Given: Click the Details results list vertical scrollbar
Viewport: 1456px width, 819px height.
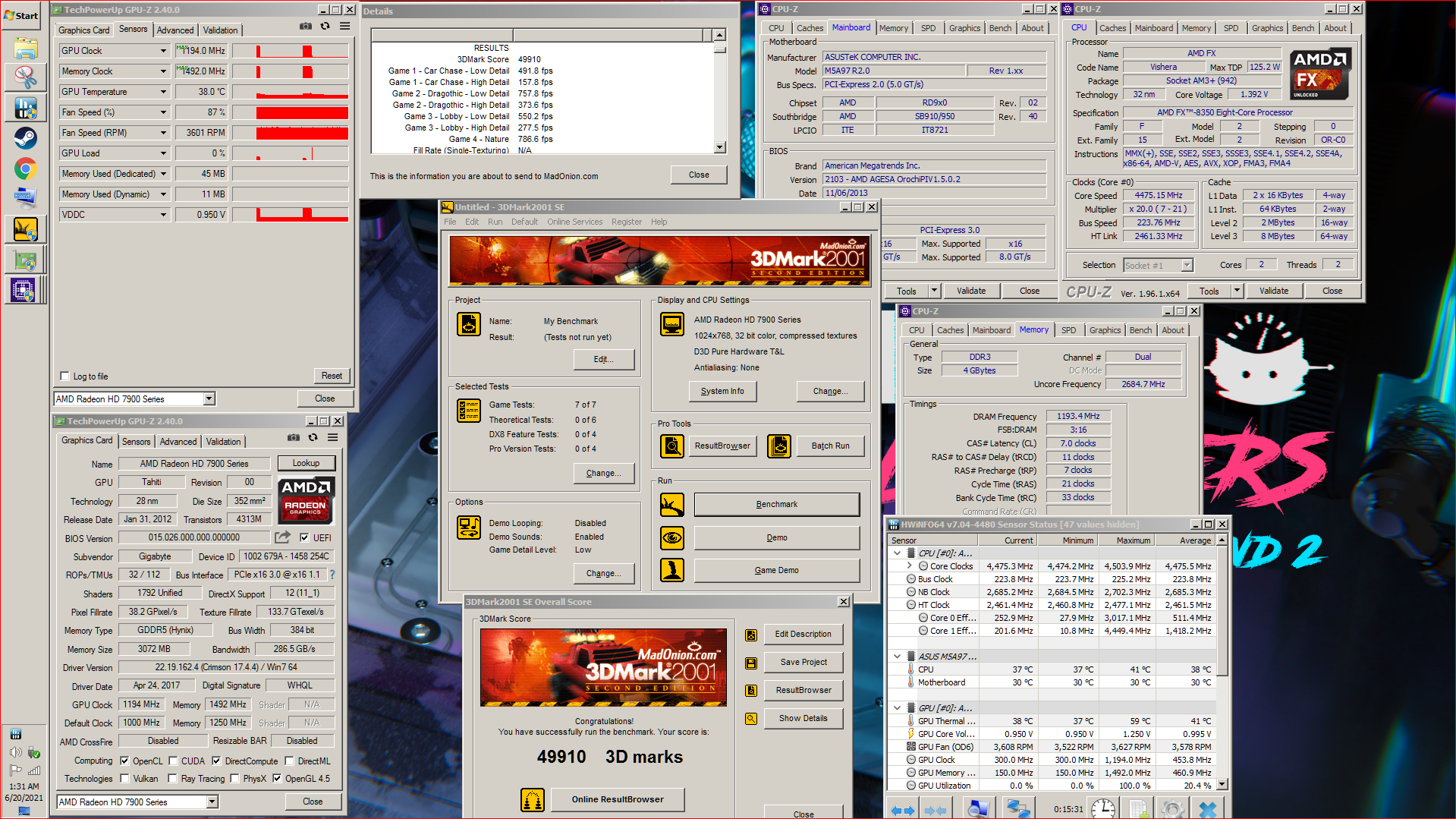Looking at the screenshot, I should (720, 92).
